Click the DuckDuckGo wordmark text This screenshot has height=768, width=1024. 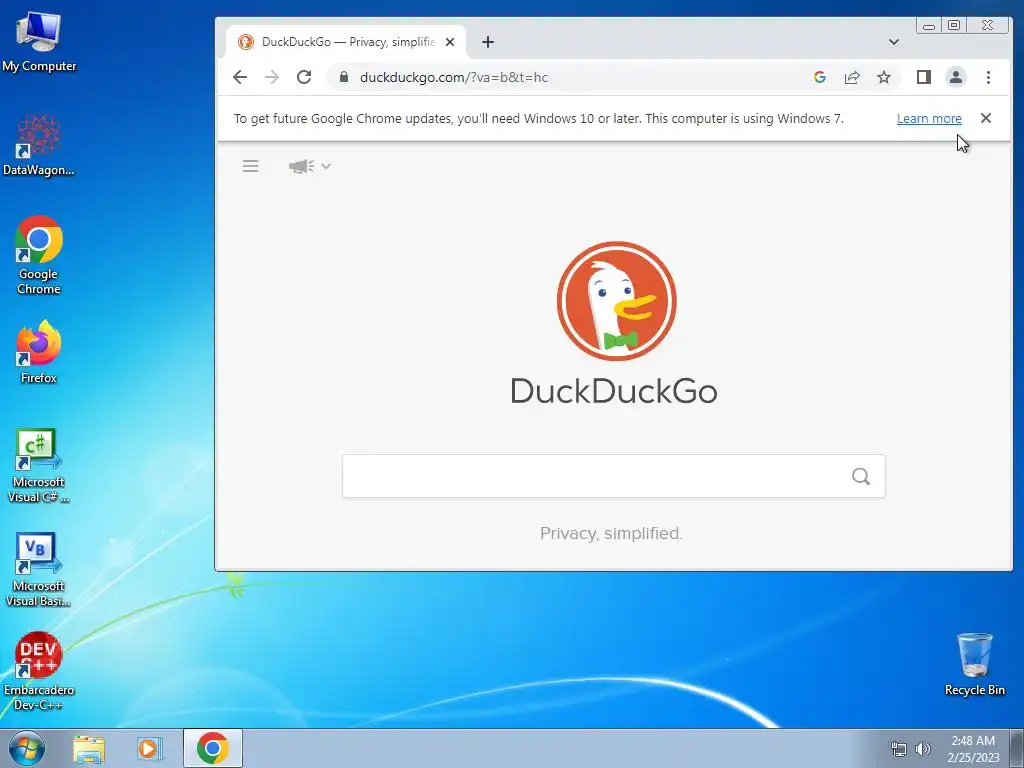pyautogui.click(x=614, y=391)
